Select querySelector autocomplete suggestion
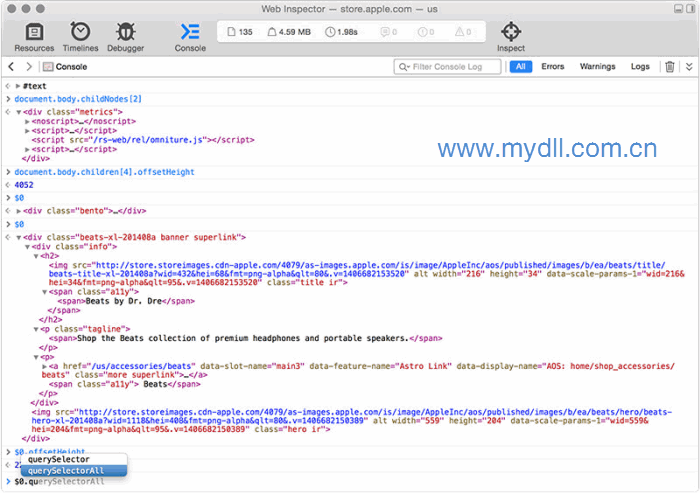700x493 pixels. pos(74,459)
